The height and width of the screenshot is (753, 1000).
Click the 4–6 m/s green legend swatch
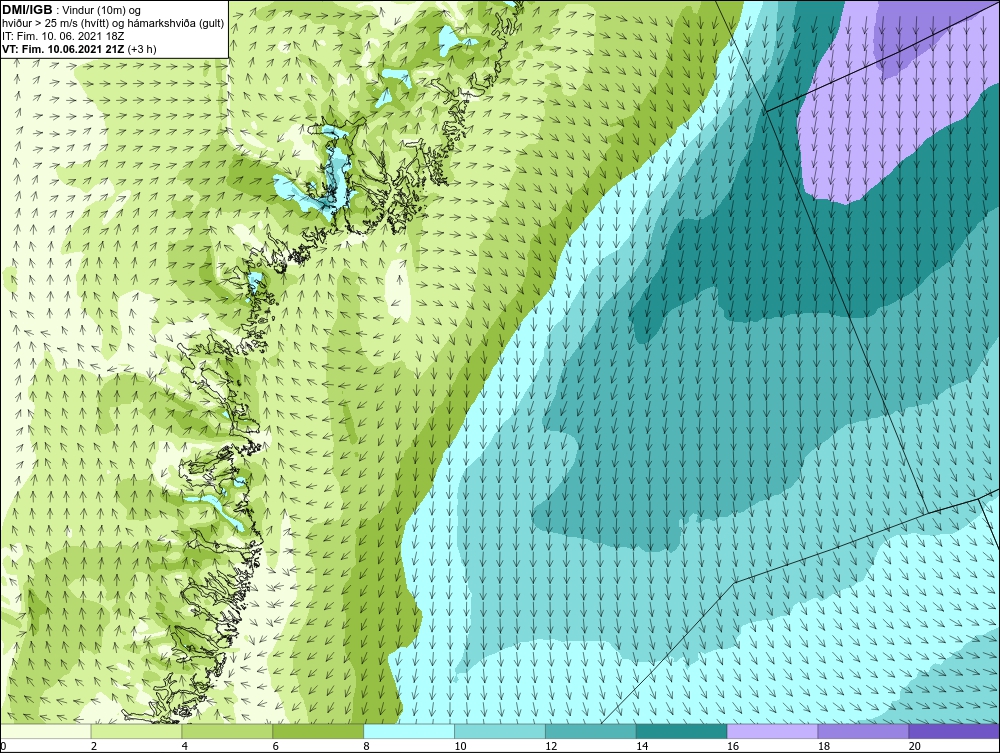[x=227, y=732]
